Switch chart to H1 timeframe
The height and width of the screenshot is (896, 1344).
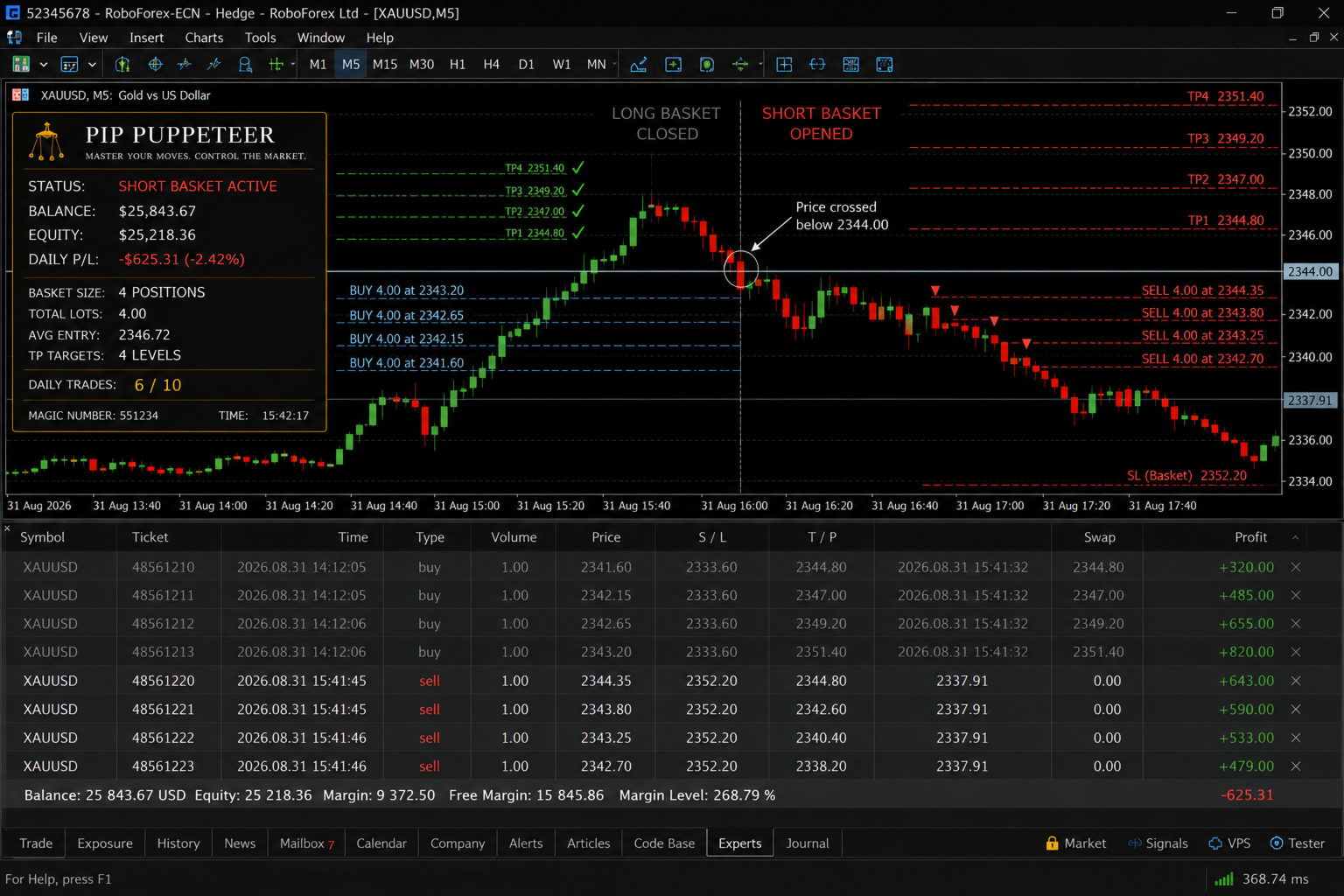pos(457,64)
